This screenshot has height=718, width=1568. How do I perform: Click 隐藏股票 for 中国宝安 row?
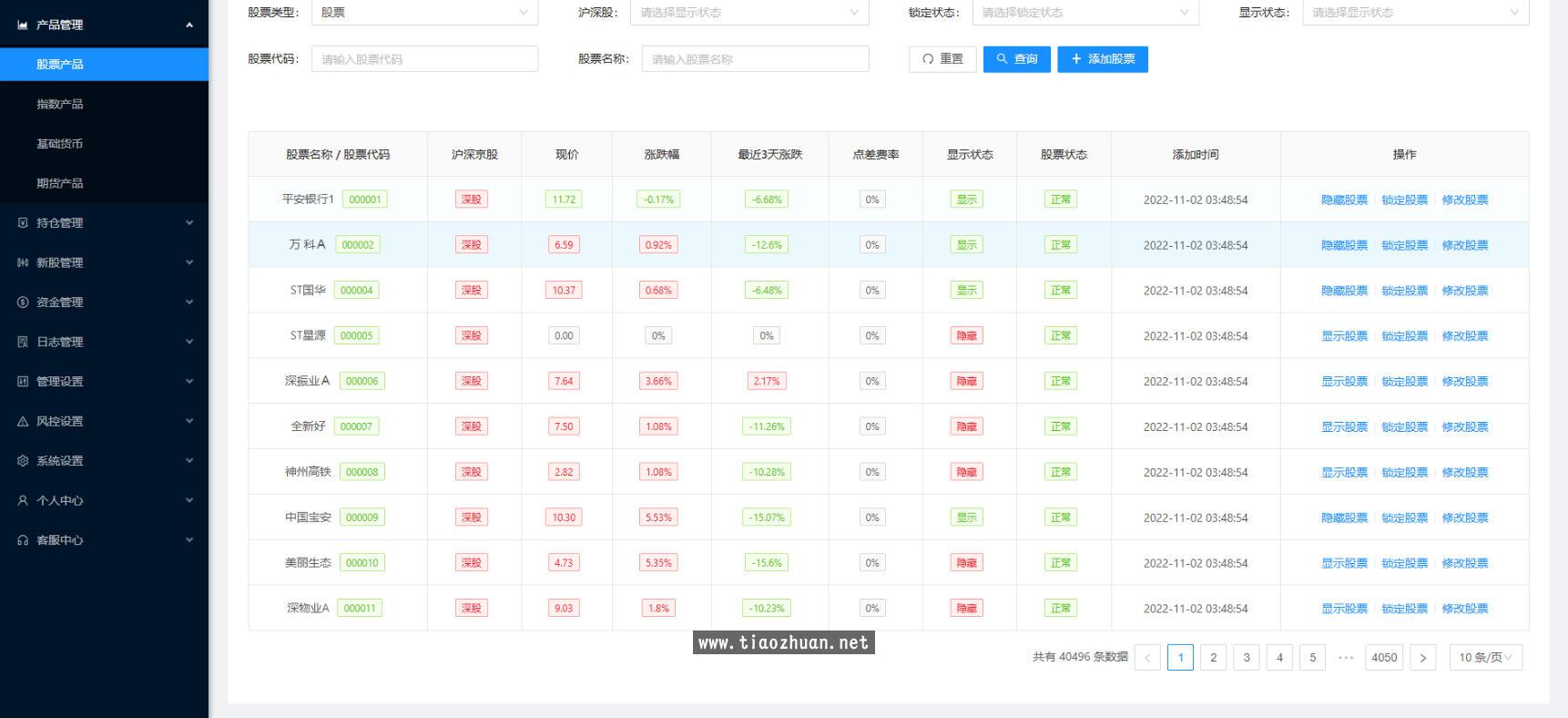(1344, 518)
